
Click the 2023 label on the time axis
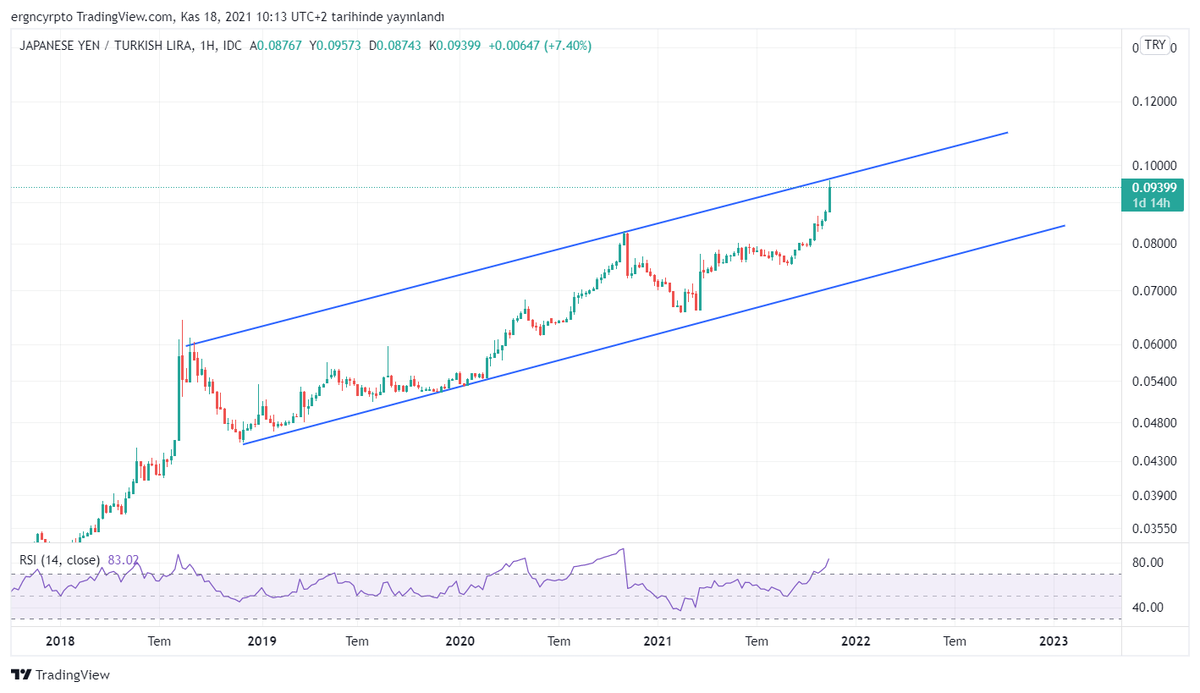(x=1055, y=641)
